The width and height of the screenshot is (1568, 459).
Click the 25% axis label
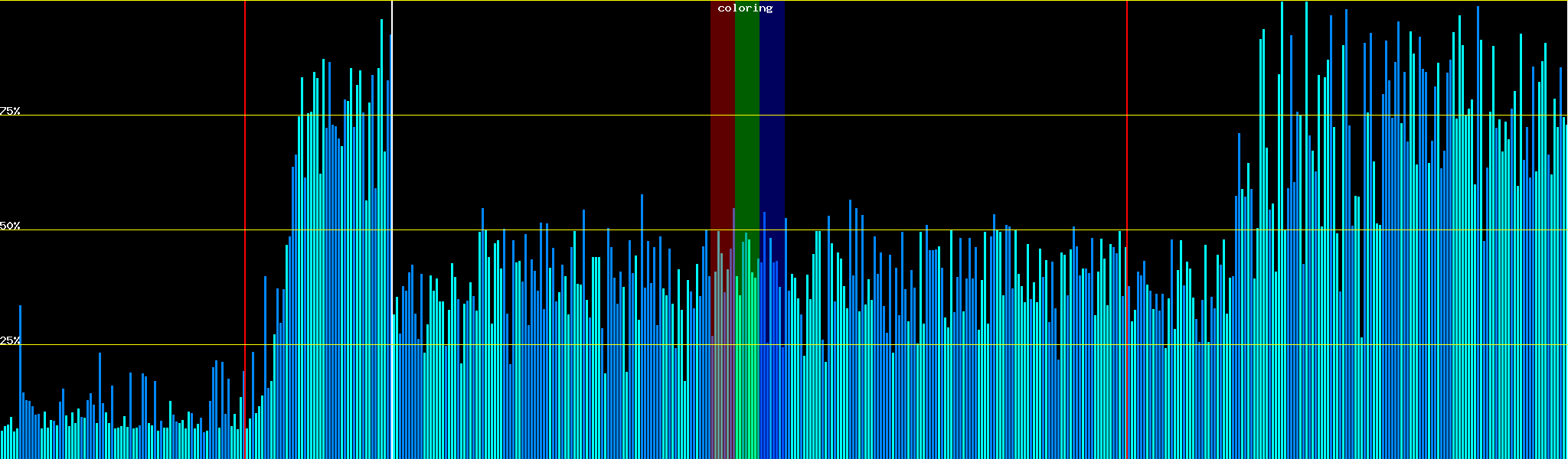point(10,340)
